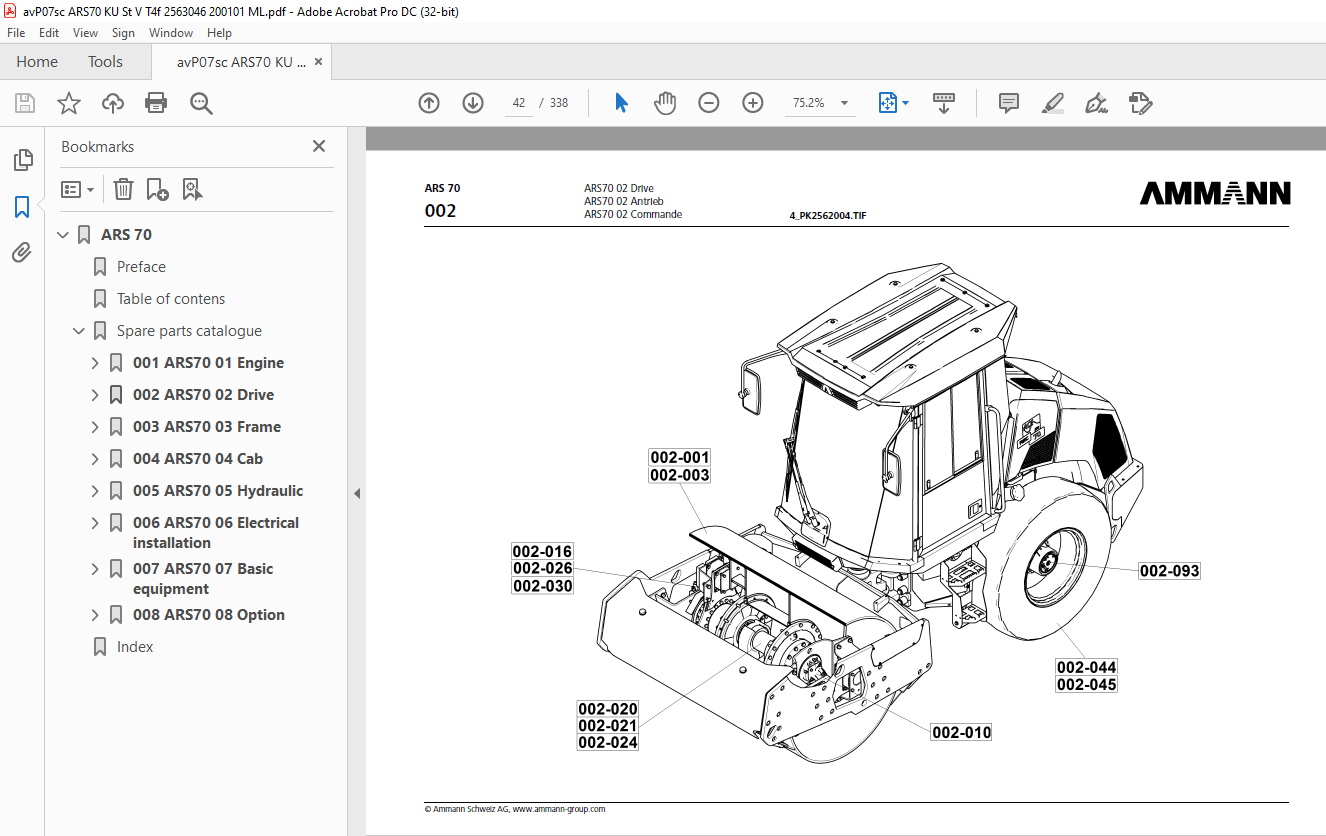Viewport: 1326px width, 836px height.
Task: Go to previous page with up arrow
Action: pyautogui.click(x=429, y=103)
